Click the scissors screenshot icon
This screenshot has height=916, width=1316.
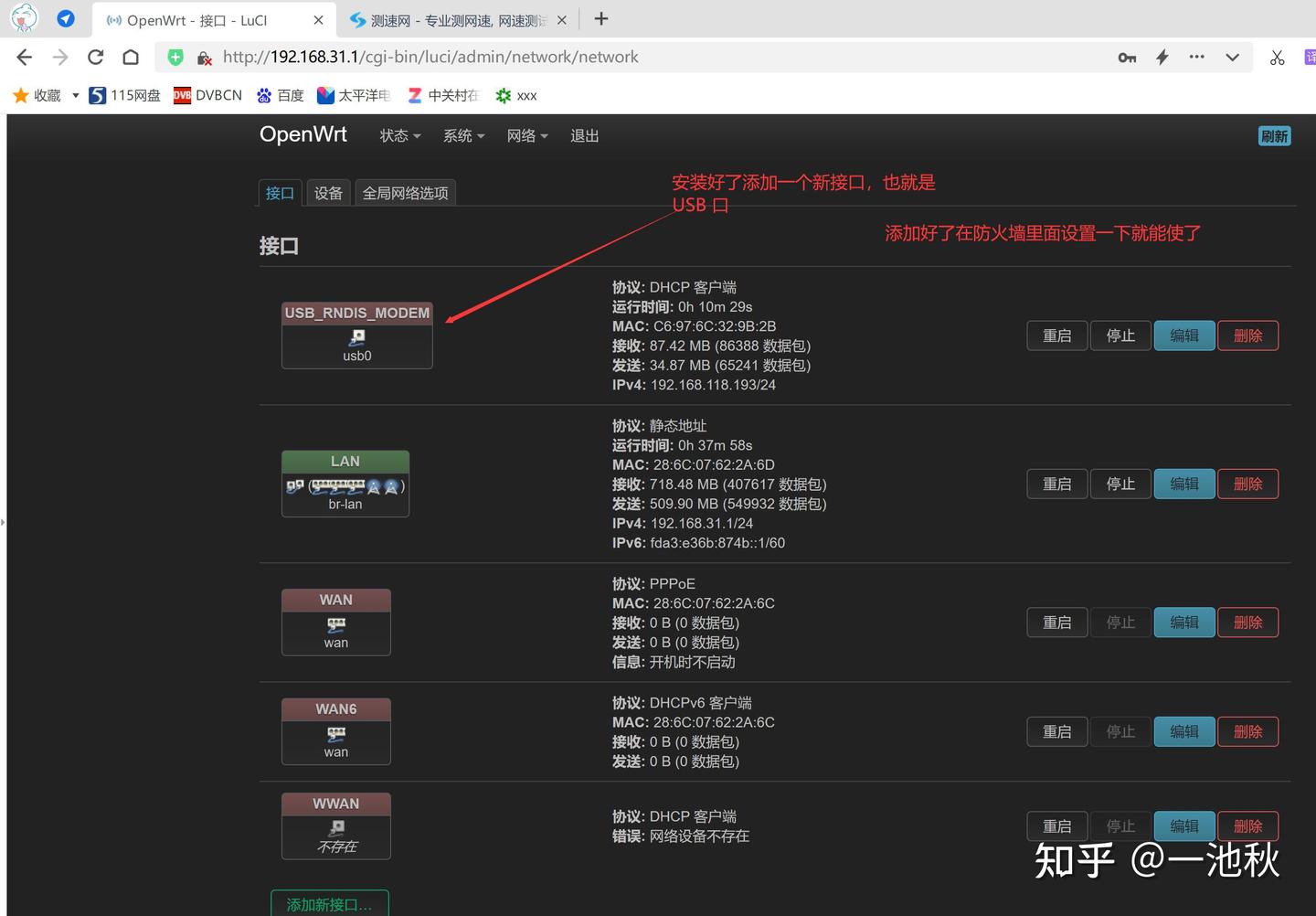coord(1277,57)
